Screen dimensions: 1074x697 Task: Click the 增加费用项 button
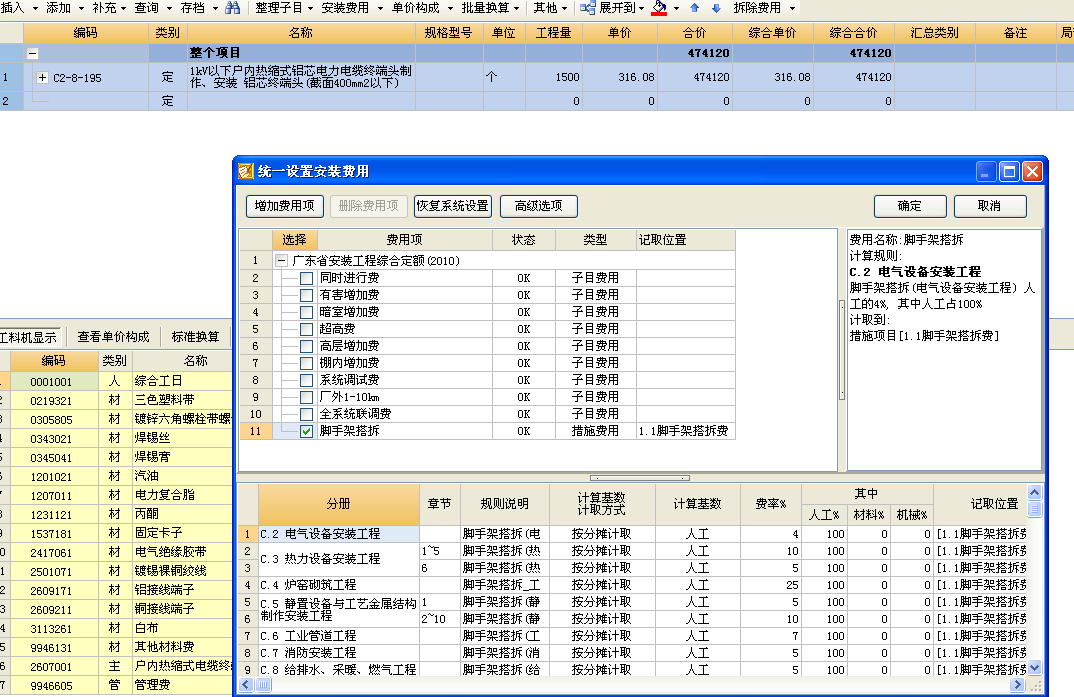point(284,206)
